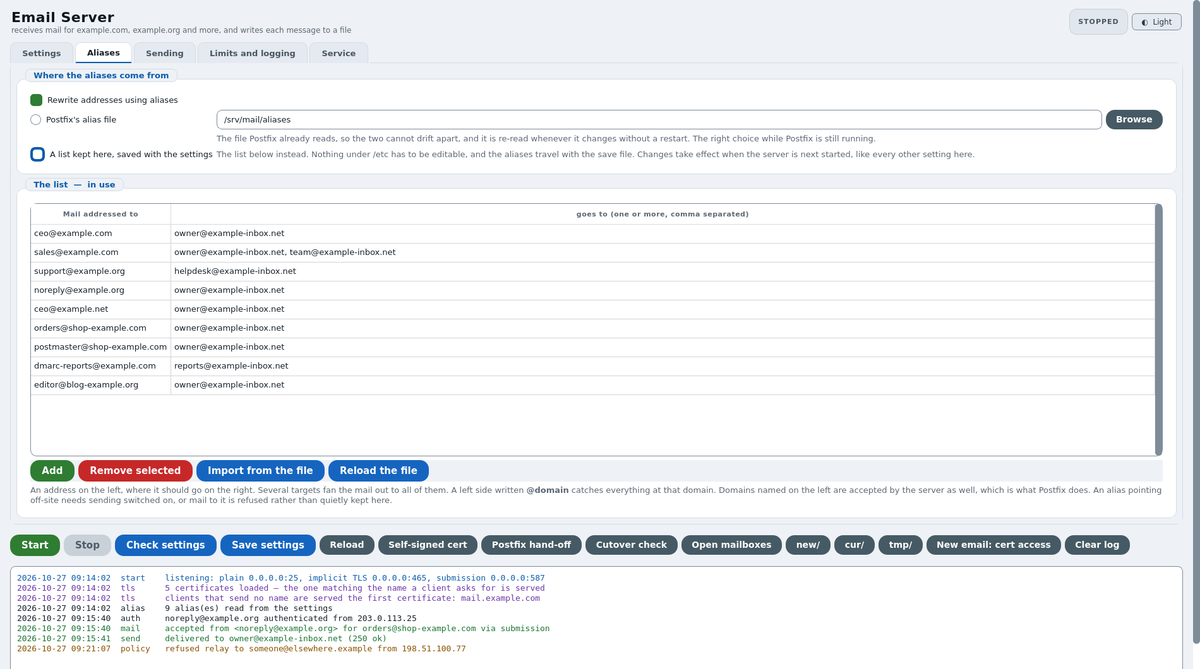
Task: Click the 'Mail addressed to' column header
Action: pos(100,214)
